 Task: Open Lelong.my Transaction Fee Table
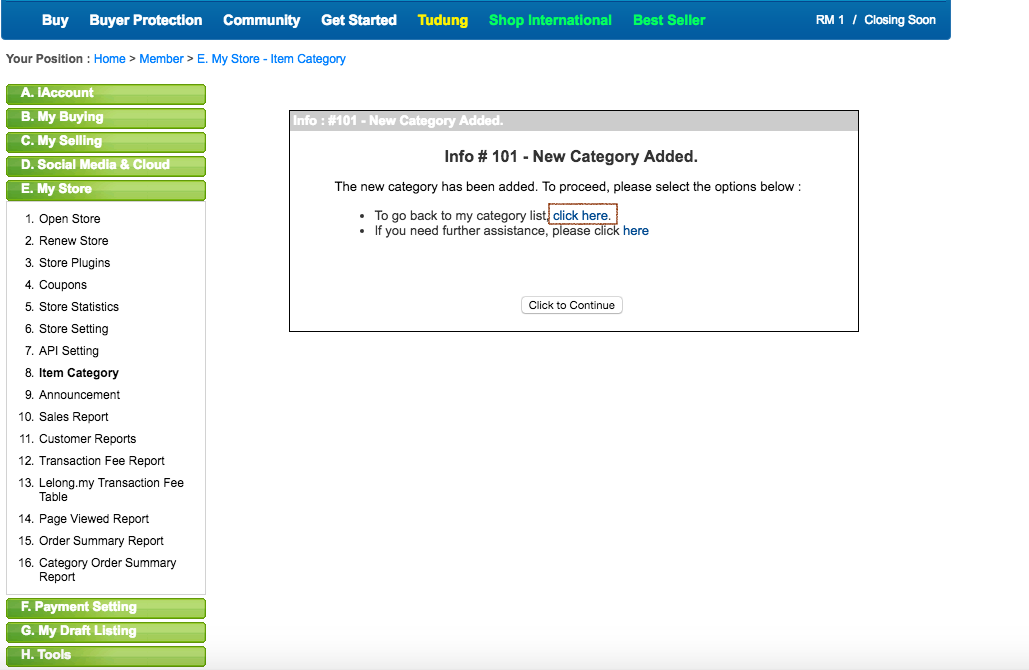(111, 490)
